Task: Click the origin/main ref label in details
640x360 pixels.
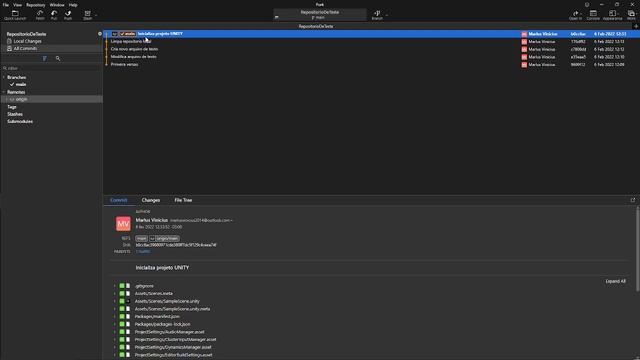Action: pyautogui.click(x=164, y=238)
